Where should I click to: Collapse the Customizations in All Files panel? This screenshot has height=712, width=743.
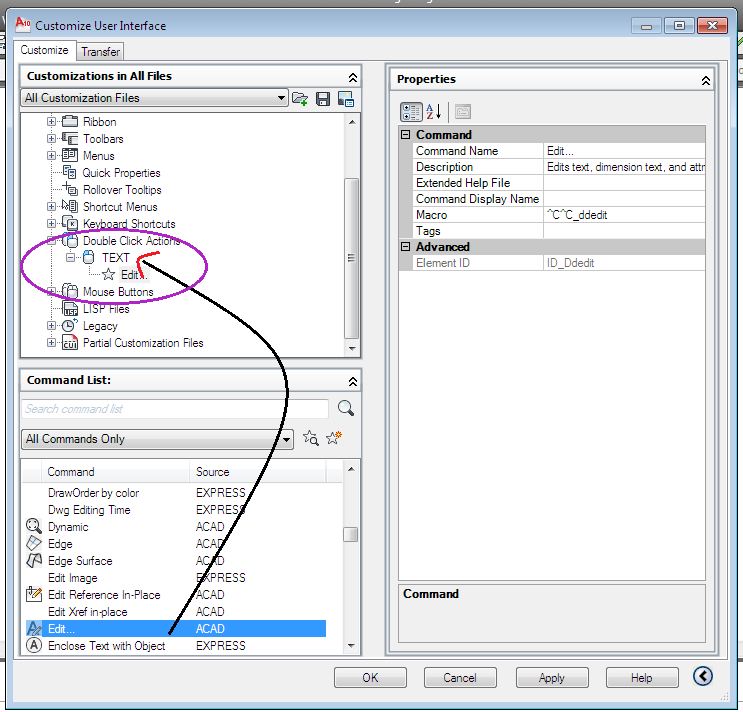353,77
